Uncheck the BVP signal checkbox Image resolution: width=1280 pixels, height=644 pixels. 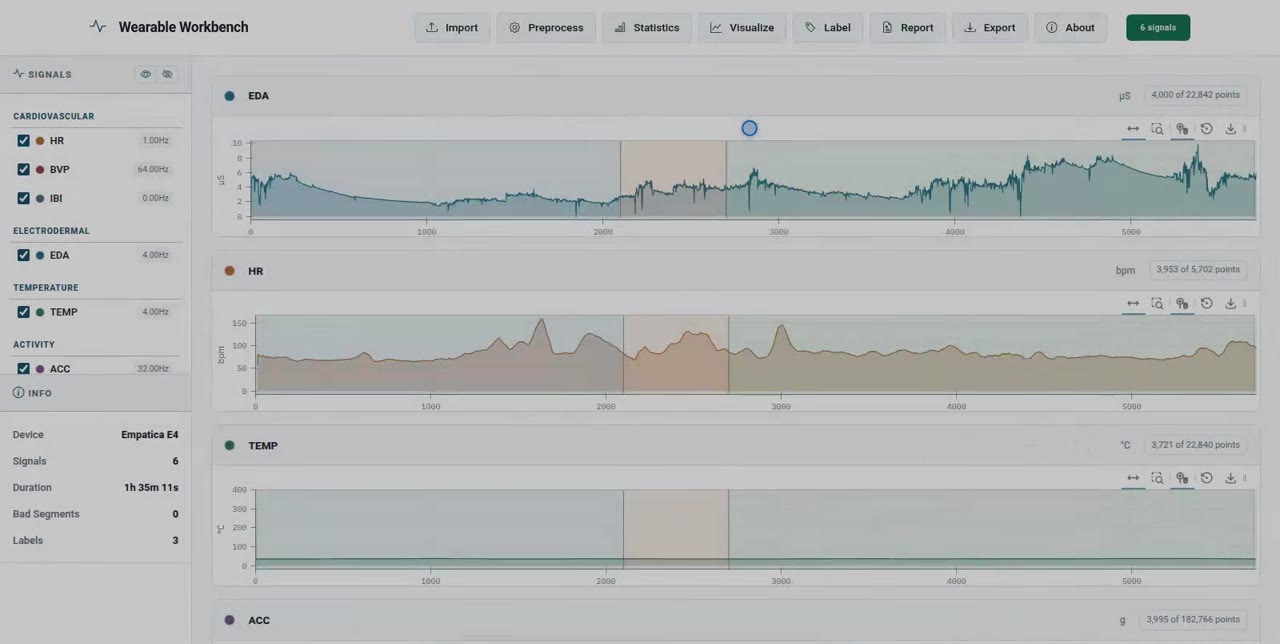coord(23,169)
